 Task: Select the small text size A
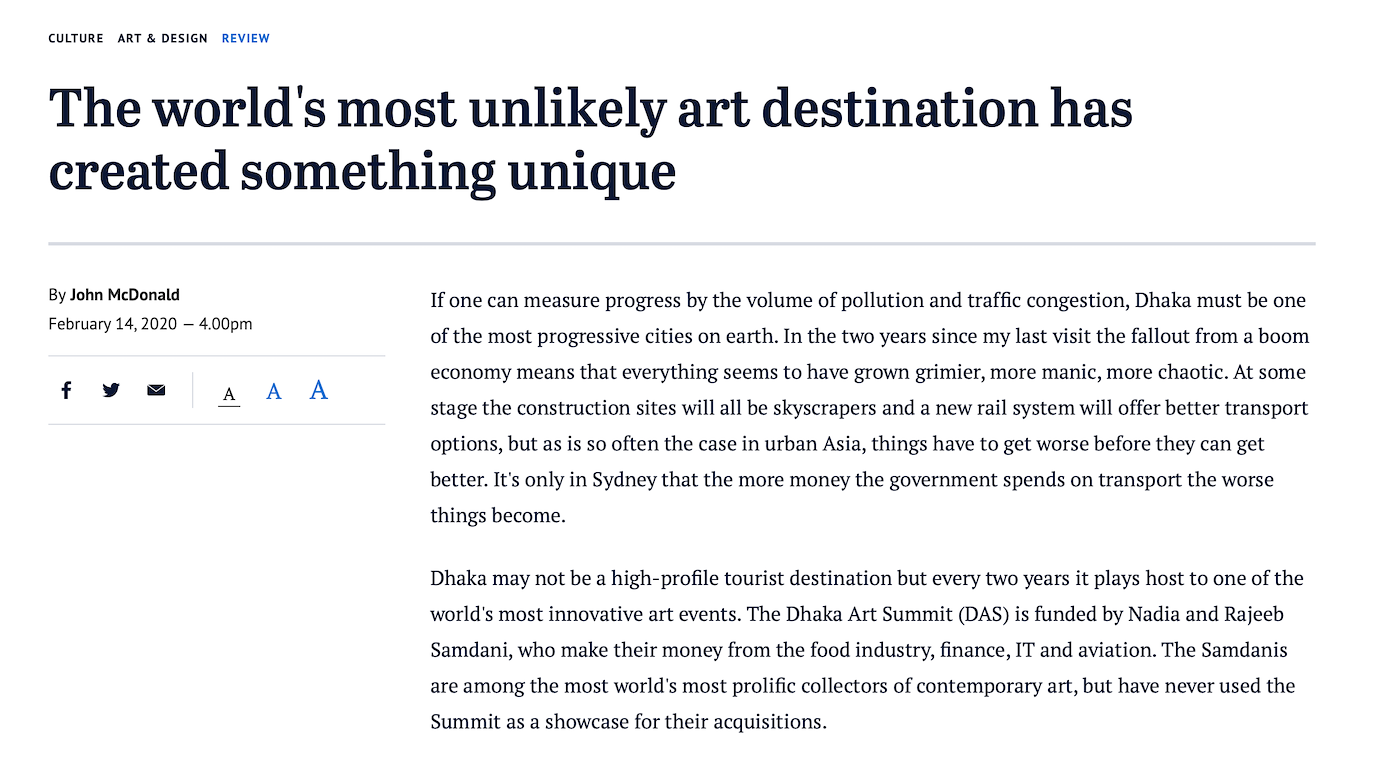click(229, 394)
